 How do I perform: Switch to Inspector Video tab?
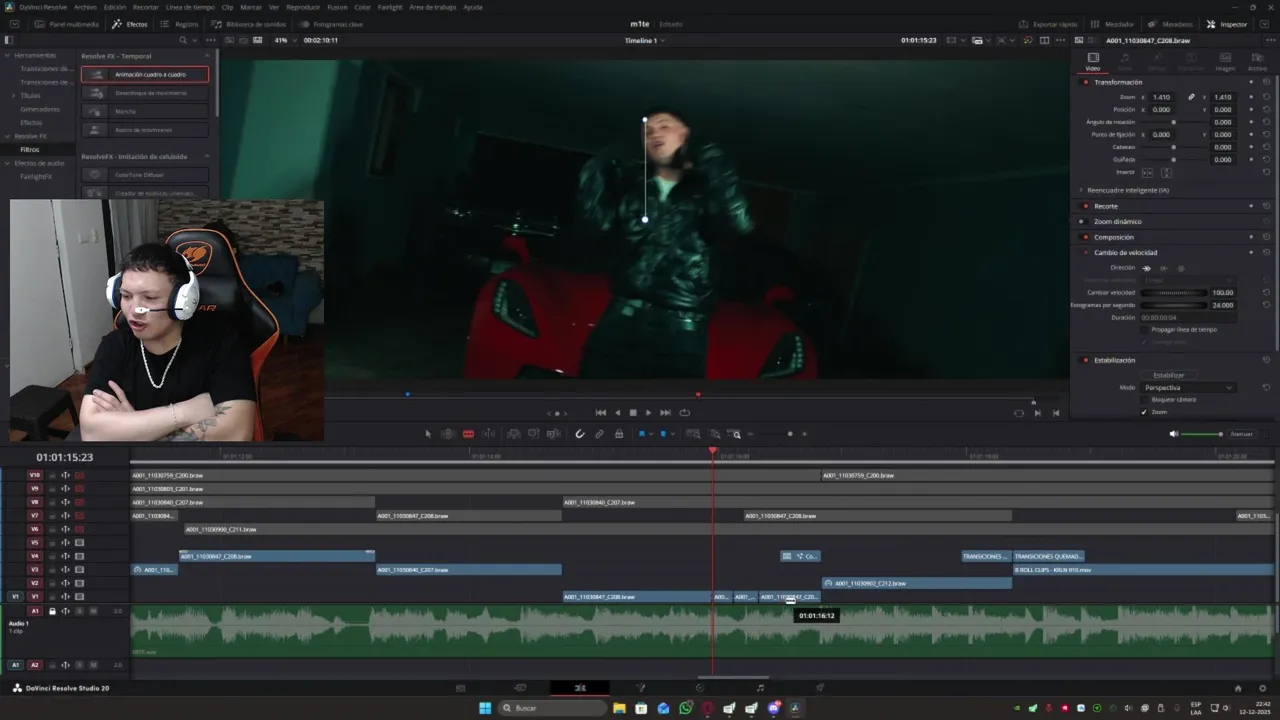point(1093,62)
